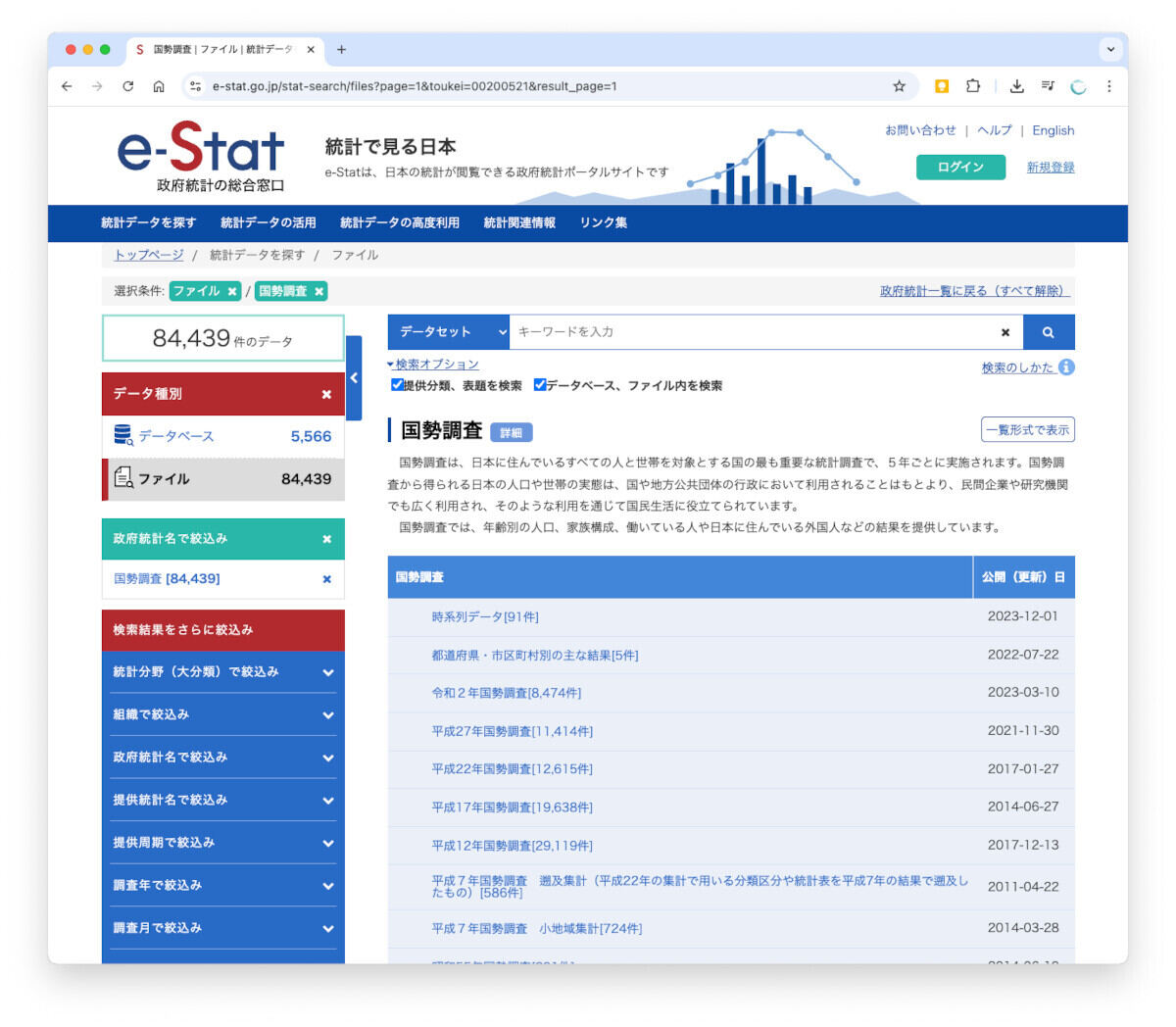Click the ログイン button
This screenshot has height=1027, width=1176.
[960, 168]
